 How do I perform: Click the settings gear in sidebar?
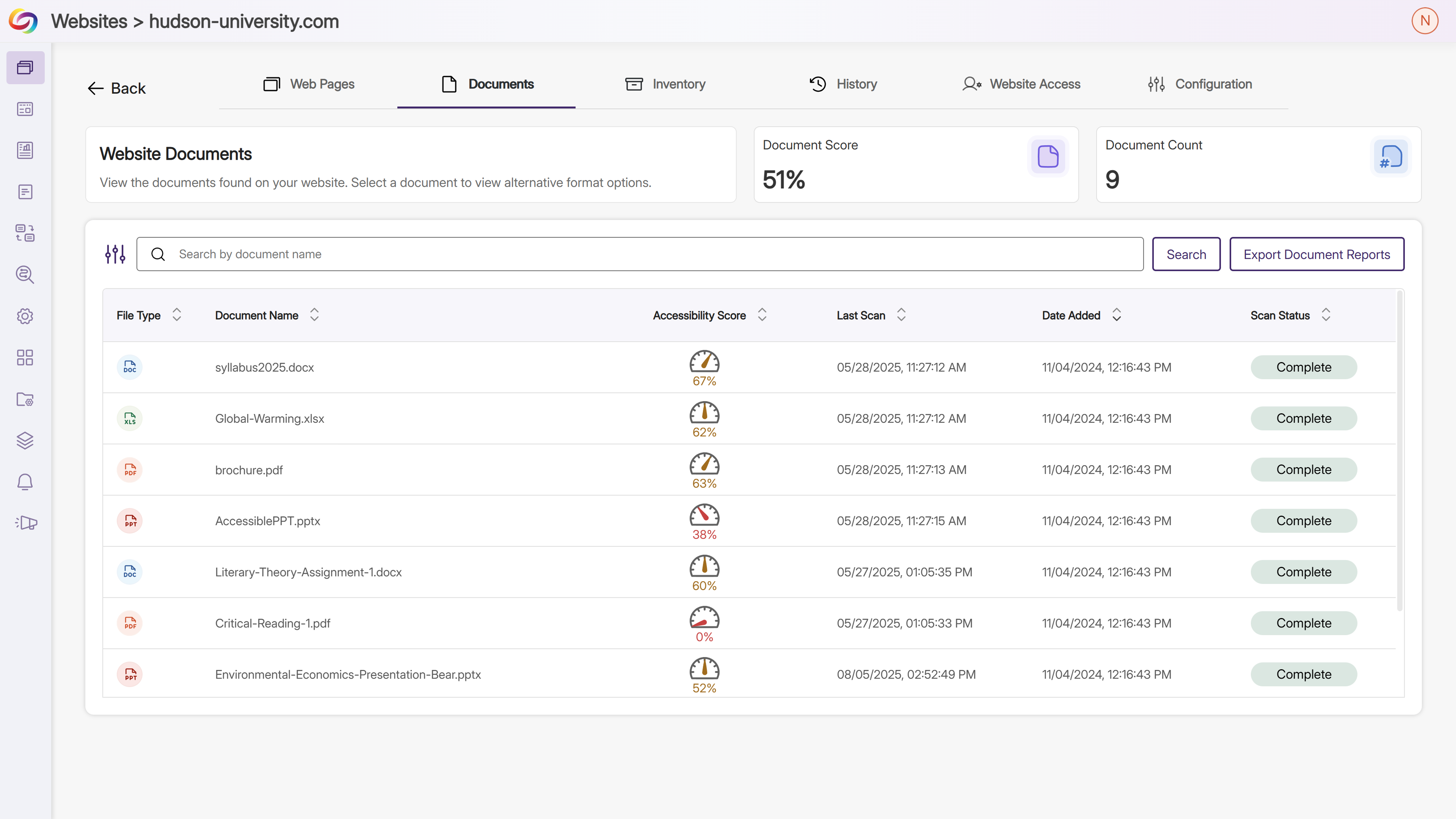point(25,316)
